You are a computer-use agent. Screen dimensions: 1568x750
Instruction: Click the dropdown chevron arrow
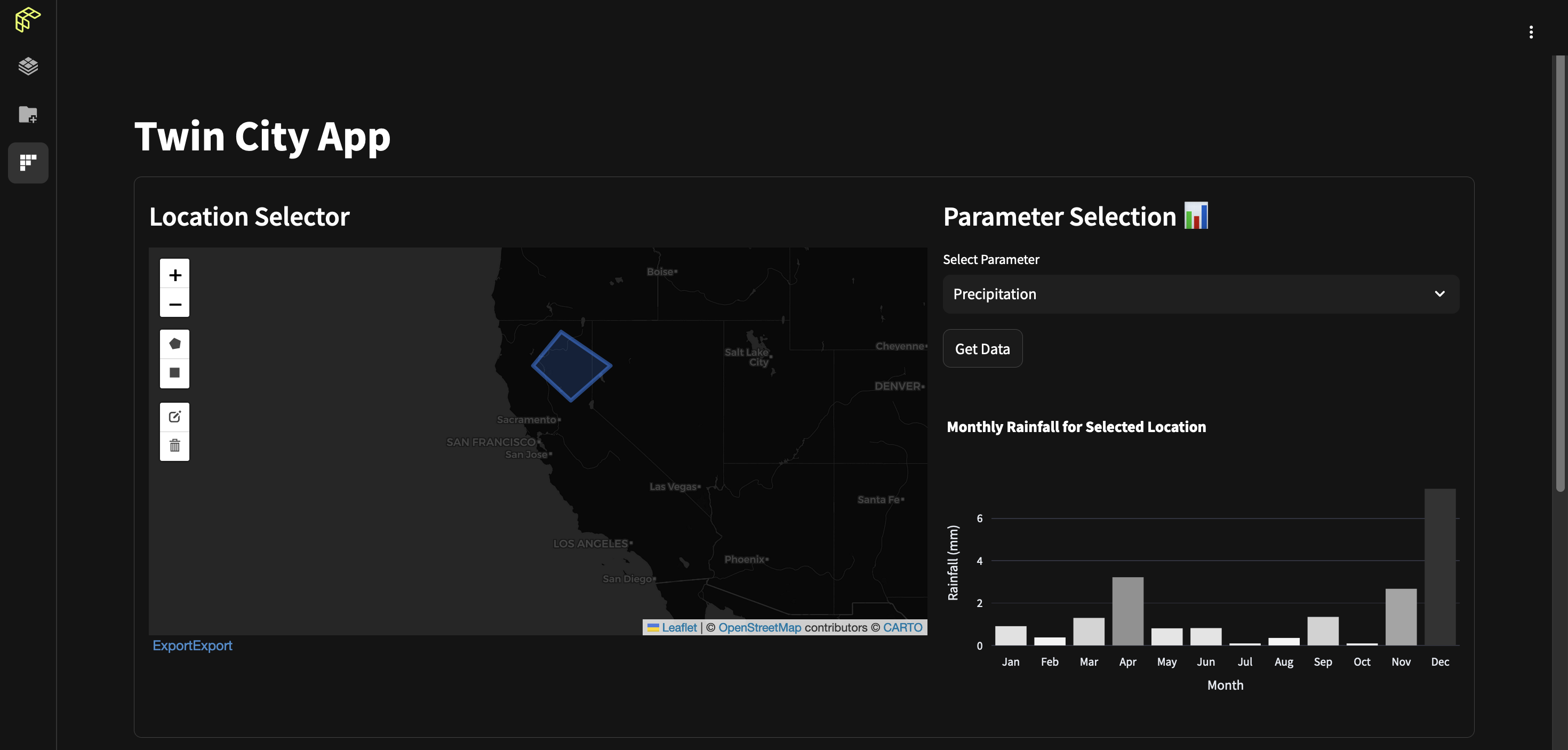[1439, 294]
